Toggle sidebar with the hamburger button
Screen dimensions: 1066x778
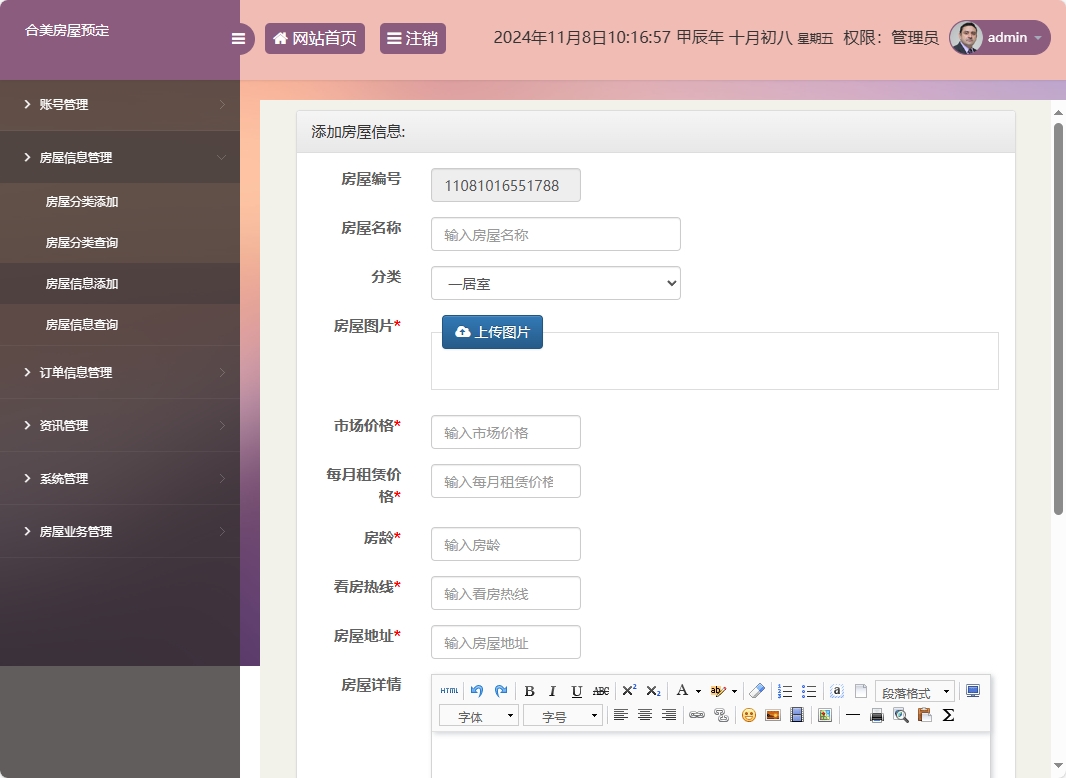pos(238,39)
